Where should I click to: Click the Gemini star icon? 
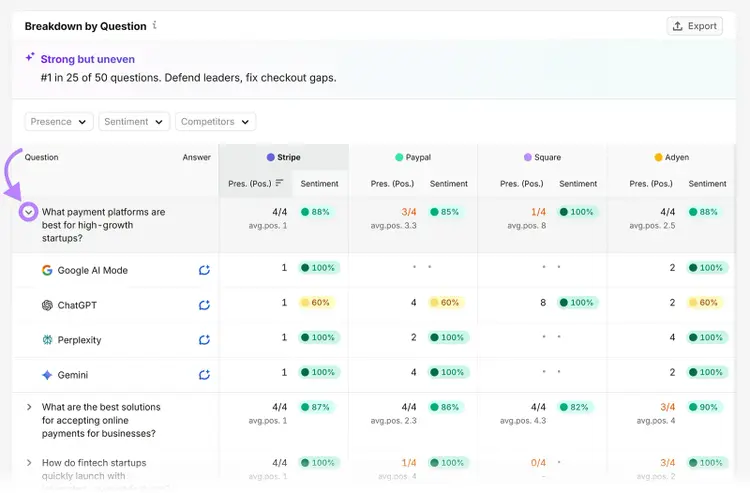pos(47,375)
